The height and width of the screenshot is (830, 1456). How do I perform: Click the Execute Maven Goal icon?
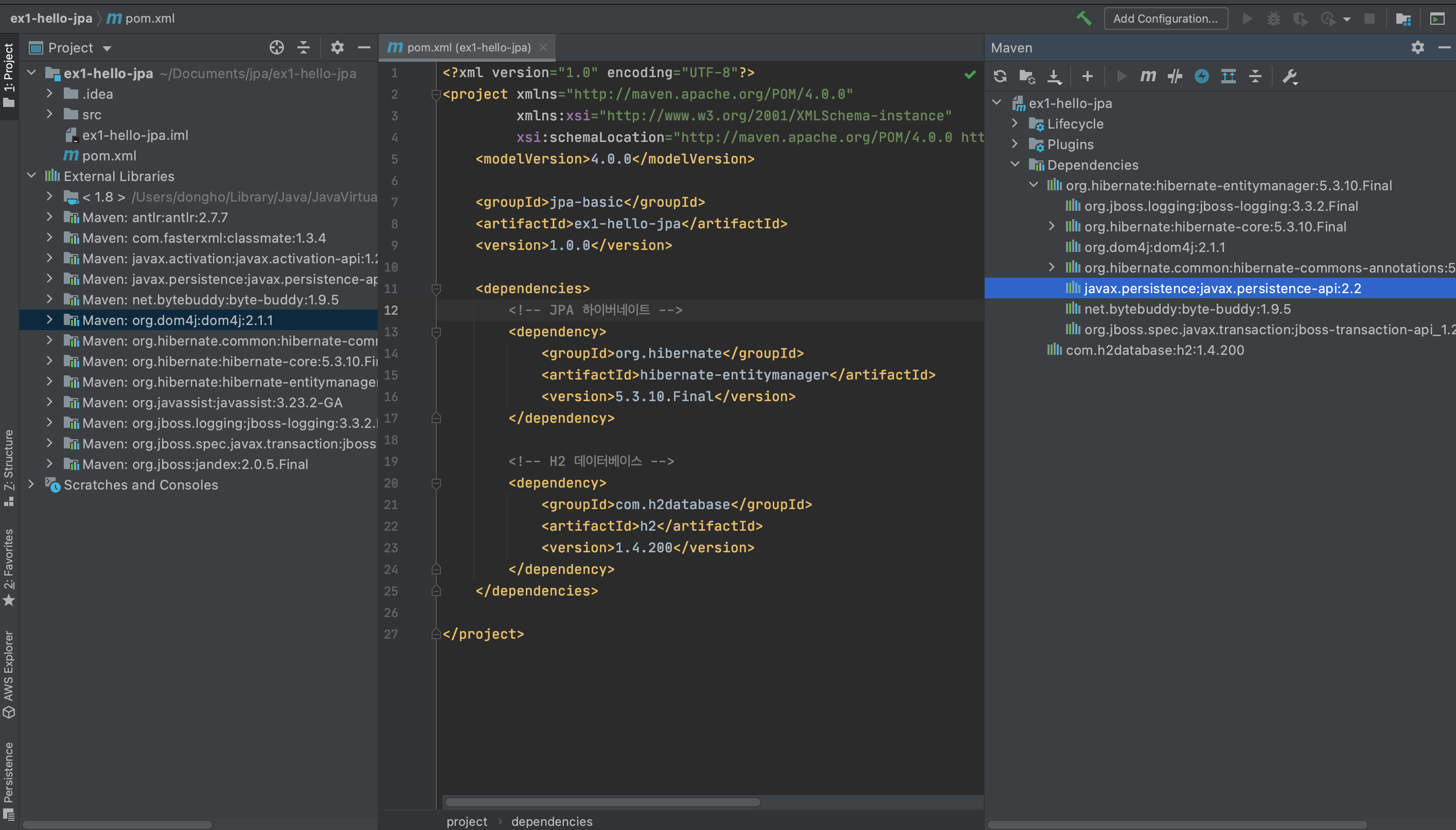point(1147,77)
